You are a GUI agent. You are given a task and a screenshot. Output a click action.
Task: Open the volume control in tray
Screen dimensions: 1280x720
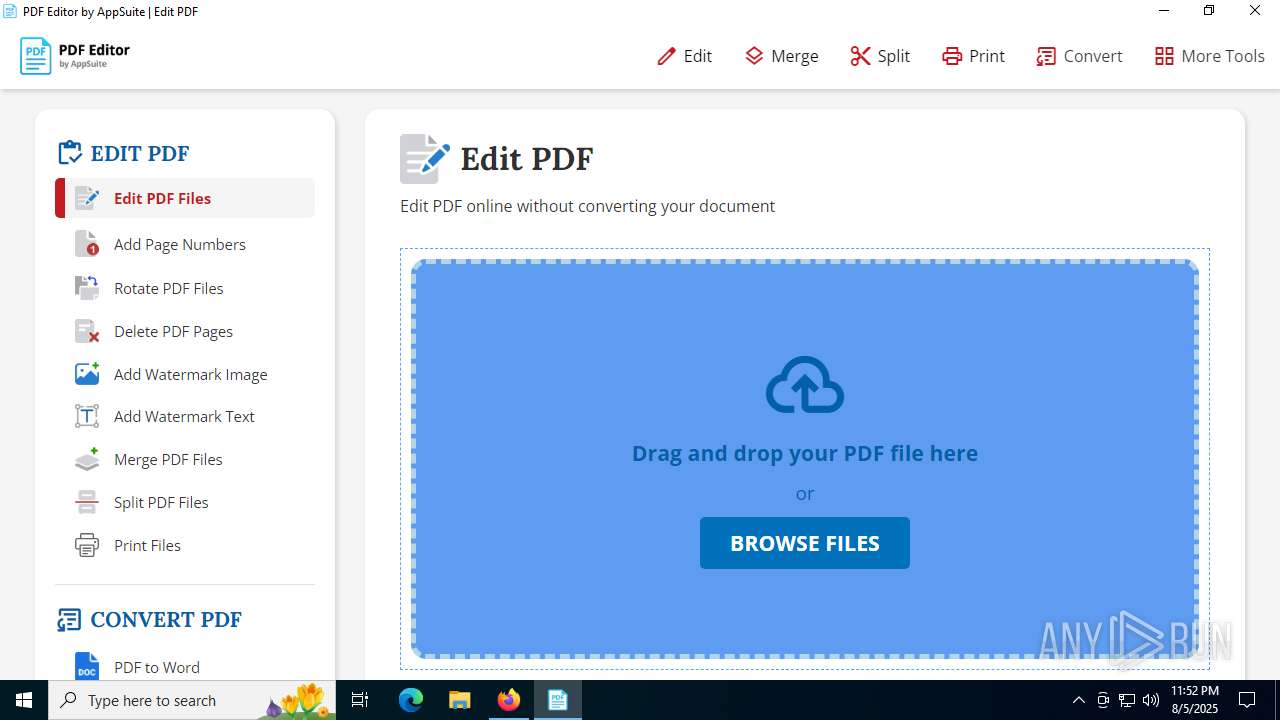(x=1151, y=700)
